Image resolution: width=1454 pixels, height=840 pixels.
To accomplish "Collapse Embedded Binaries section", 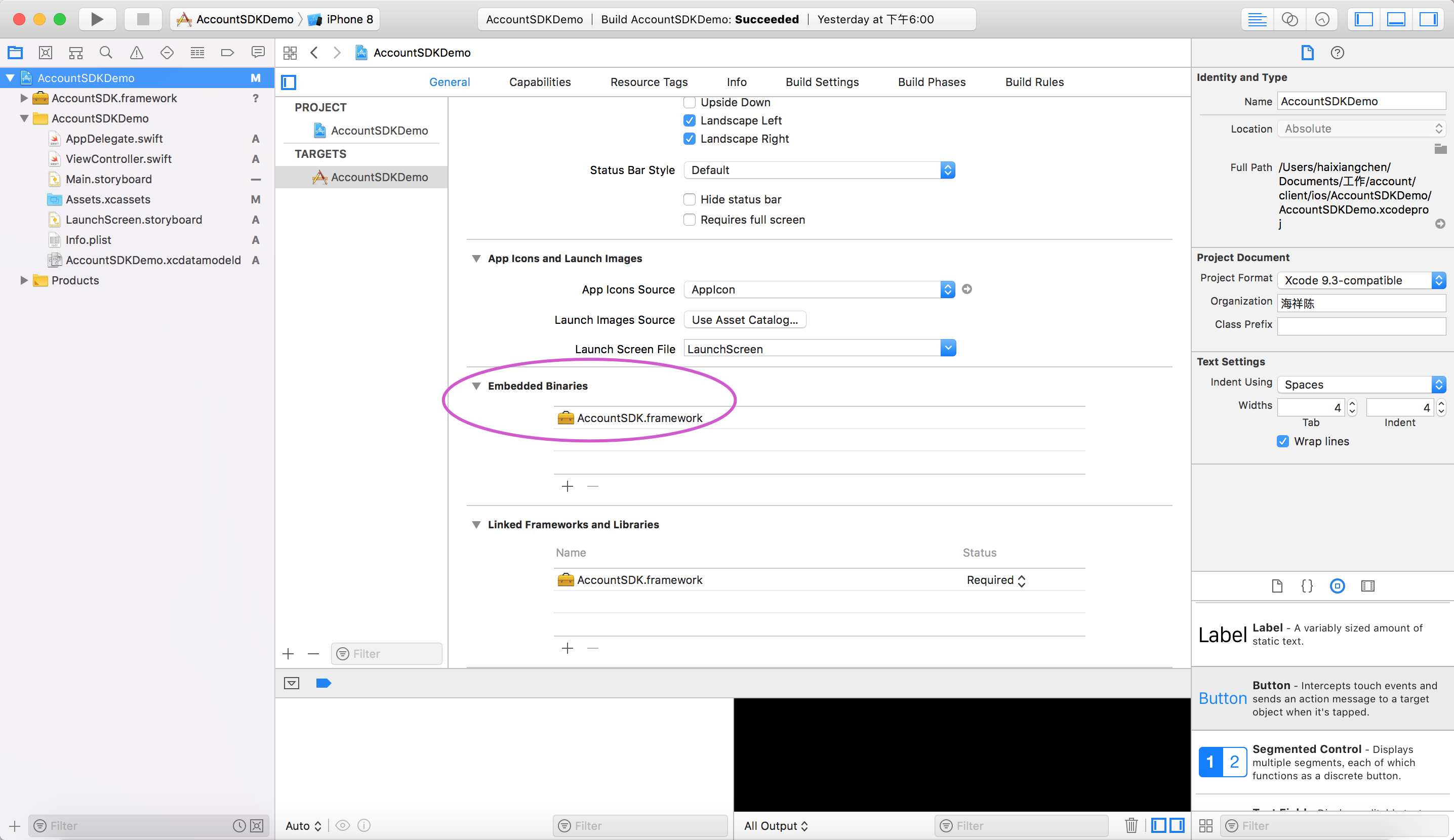I will 476,386.
